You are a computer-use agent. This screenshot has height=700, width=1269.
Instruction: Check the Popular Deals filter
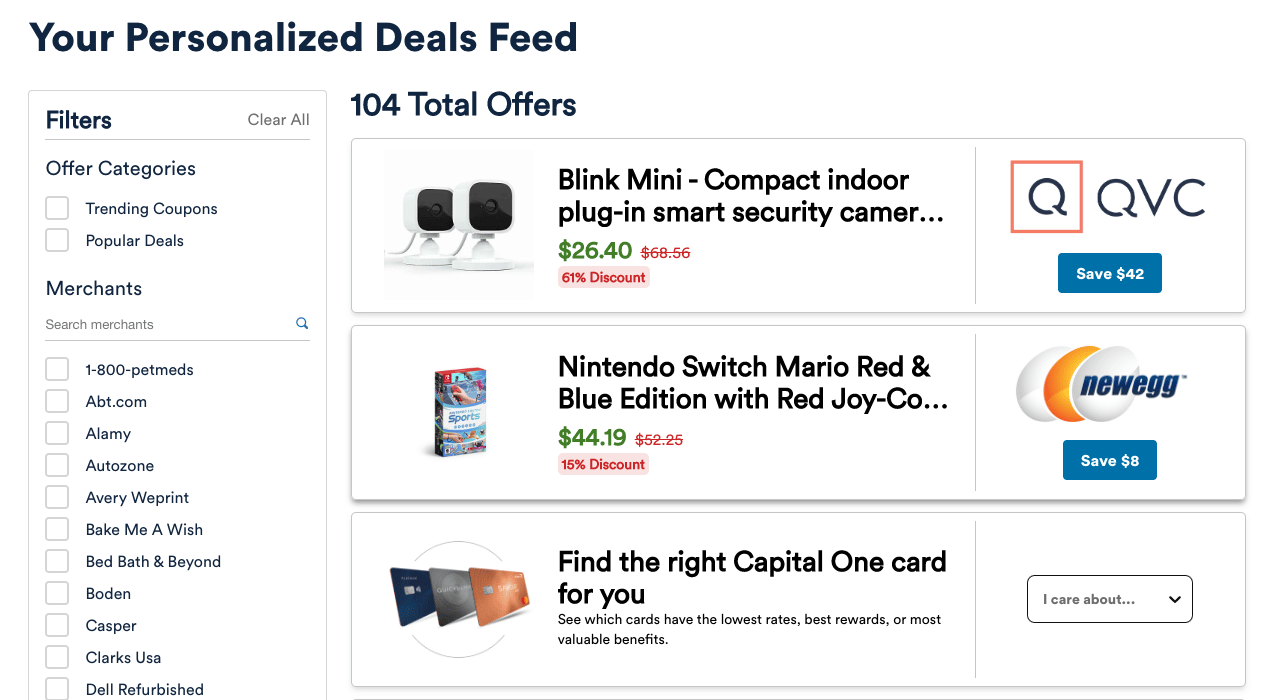pos(57,240)
